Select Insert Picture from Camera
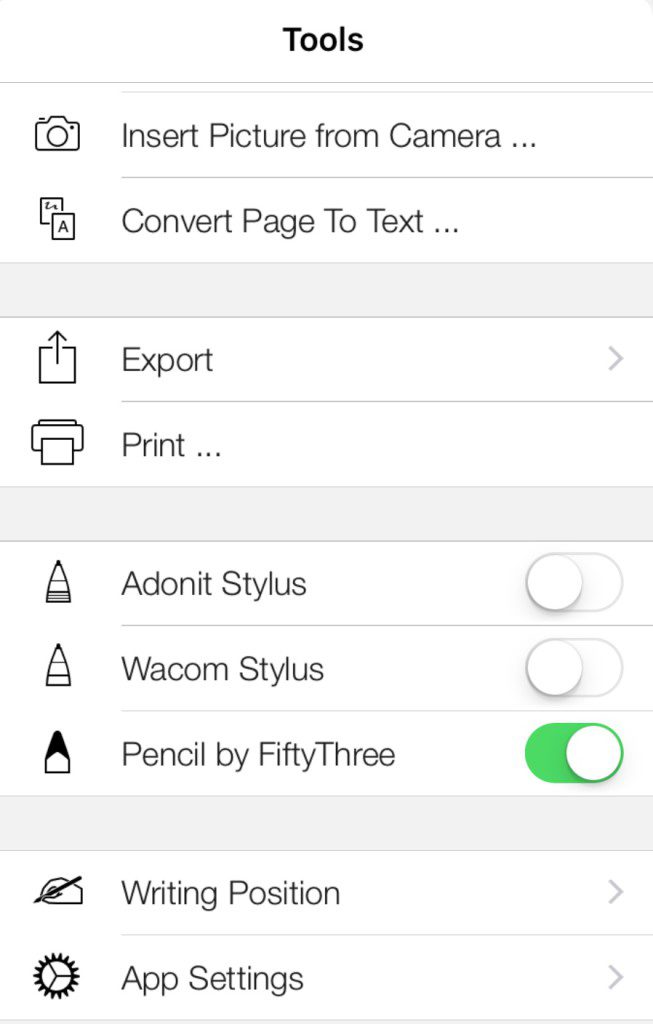The height and width of the screenshot is (1024, 653). [329, 136]
